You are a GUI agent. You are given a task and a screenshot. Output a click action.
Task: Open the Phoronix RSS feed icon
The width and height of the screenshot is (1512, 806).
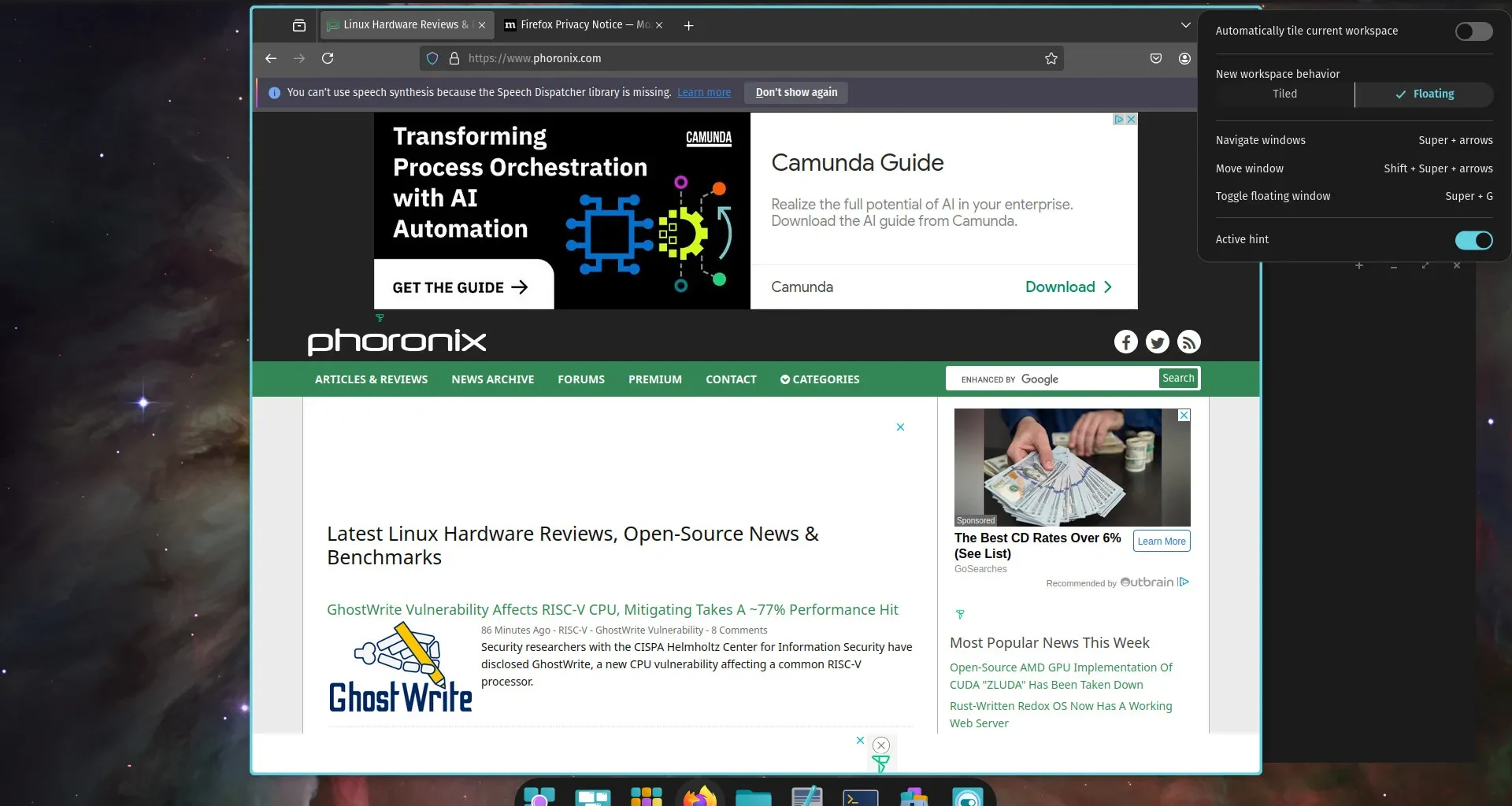pos(1188,342)
